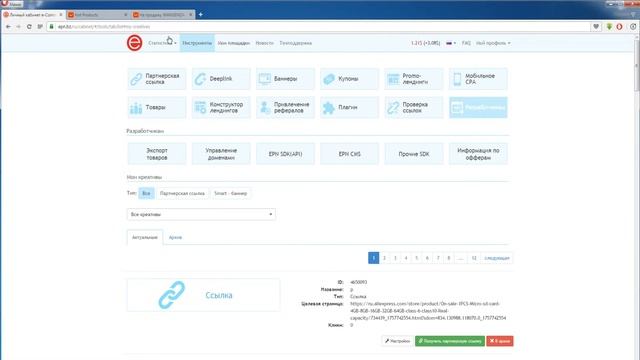This screenshot has width=640, height=360.
Task: Open the Deeplink tool tile
Action: click(x=221, y=79)
